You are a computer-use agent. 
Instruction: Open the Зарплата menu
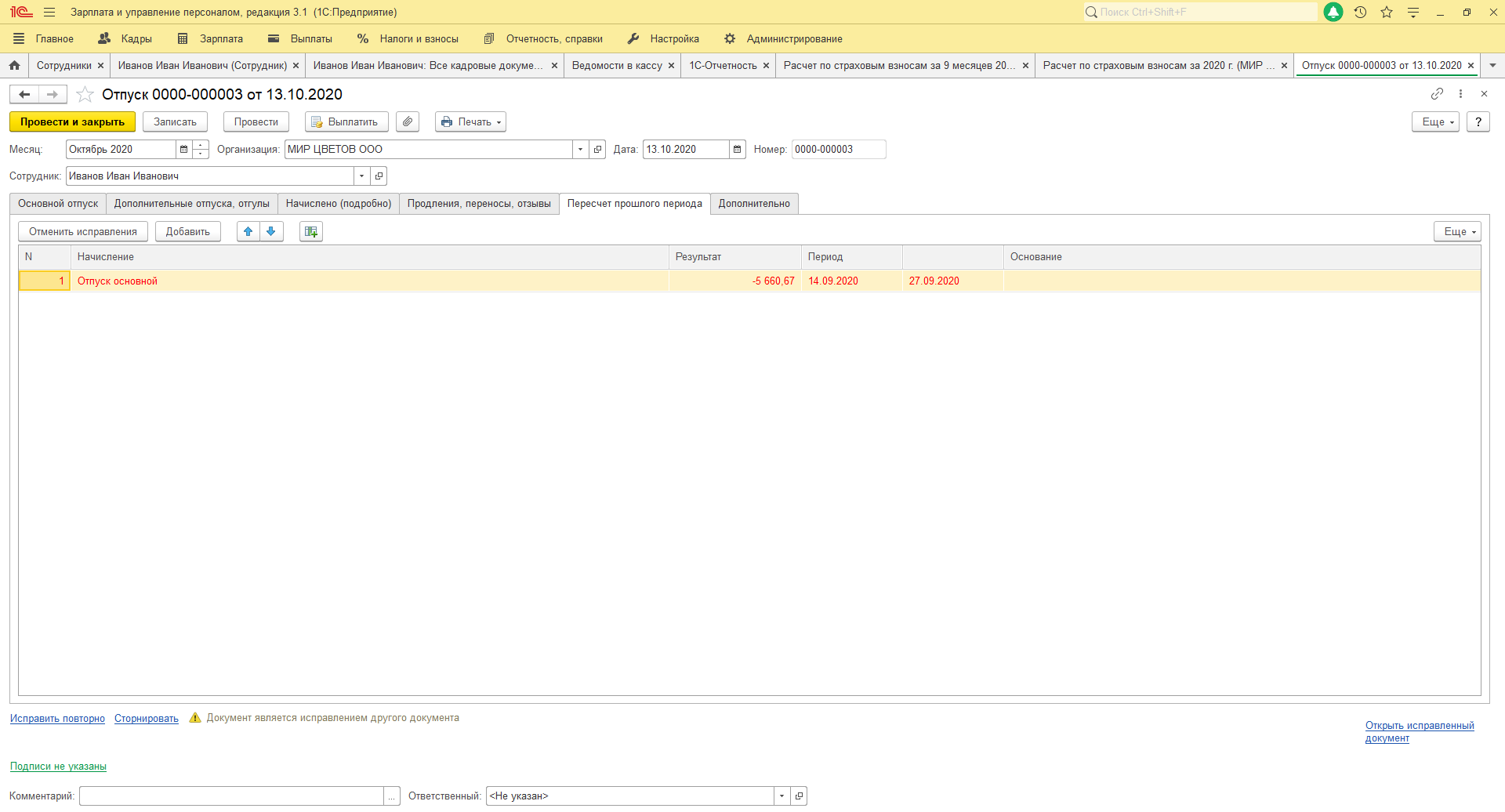(x=210, y=38)
